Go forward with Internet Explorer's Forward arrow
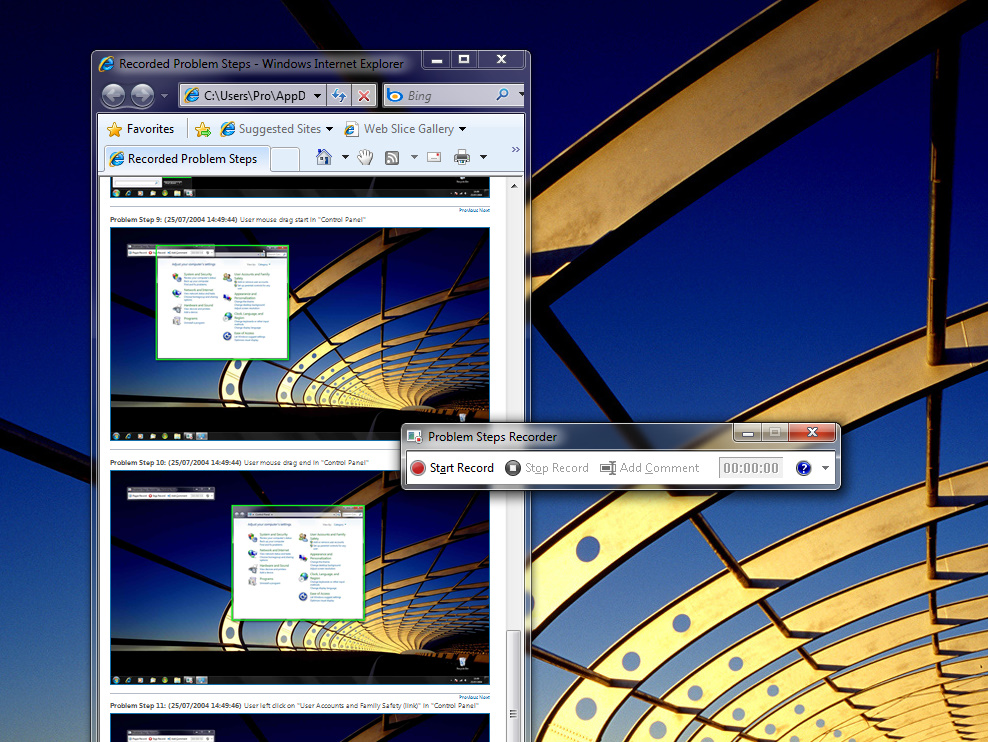988x742 pixels. pyautogui.click(x=142, y=96)
